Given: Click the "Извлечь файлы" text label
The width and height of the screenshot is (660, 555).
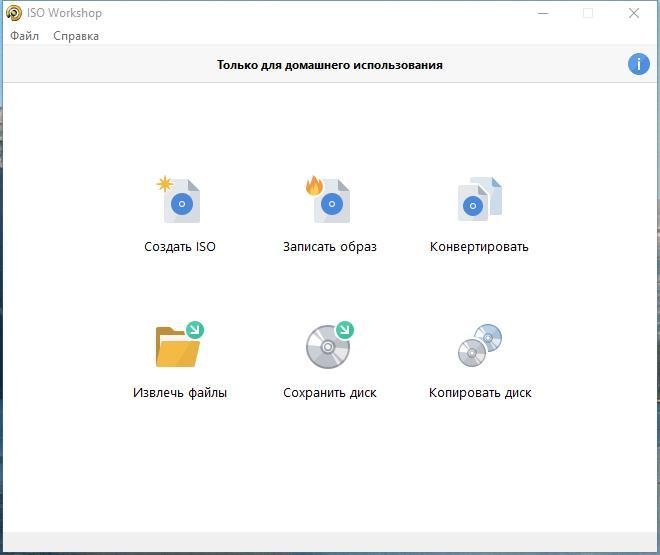Looking at the screenshot, I should click(x=180, y=393).
